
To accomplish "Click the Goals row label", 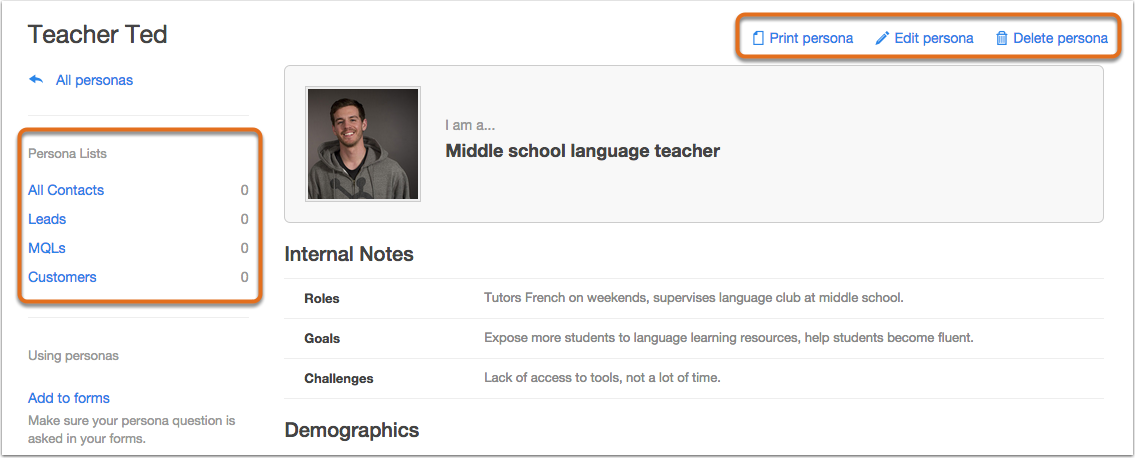I will [x=322, y=338].
